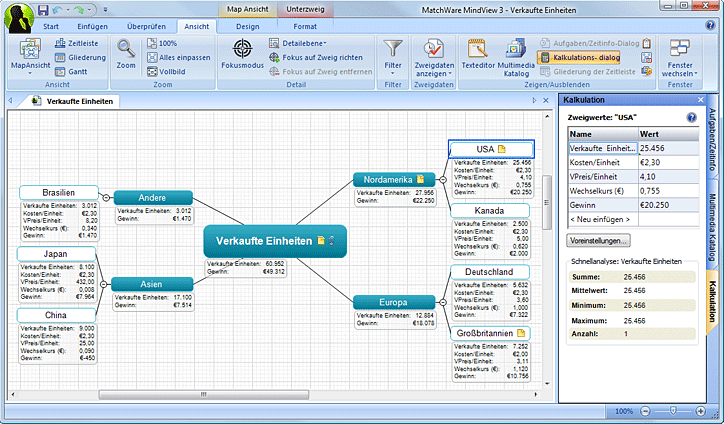Image resolution: width=724 pixels, height=424 pixels.
Task: Toggle the Kalkulations-dialog panel
Action: (x=579, y=58)
